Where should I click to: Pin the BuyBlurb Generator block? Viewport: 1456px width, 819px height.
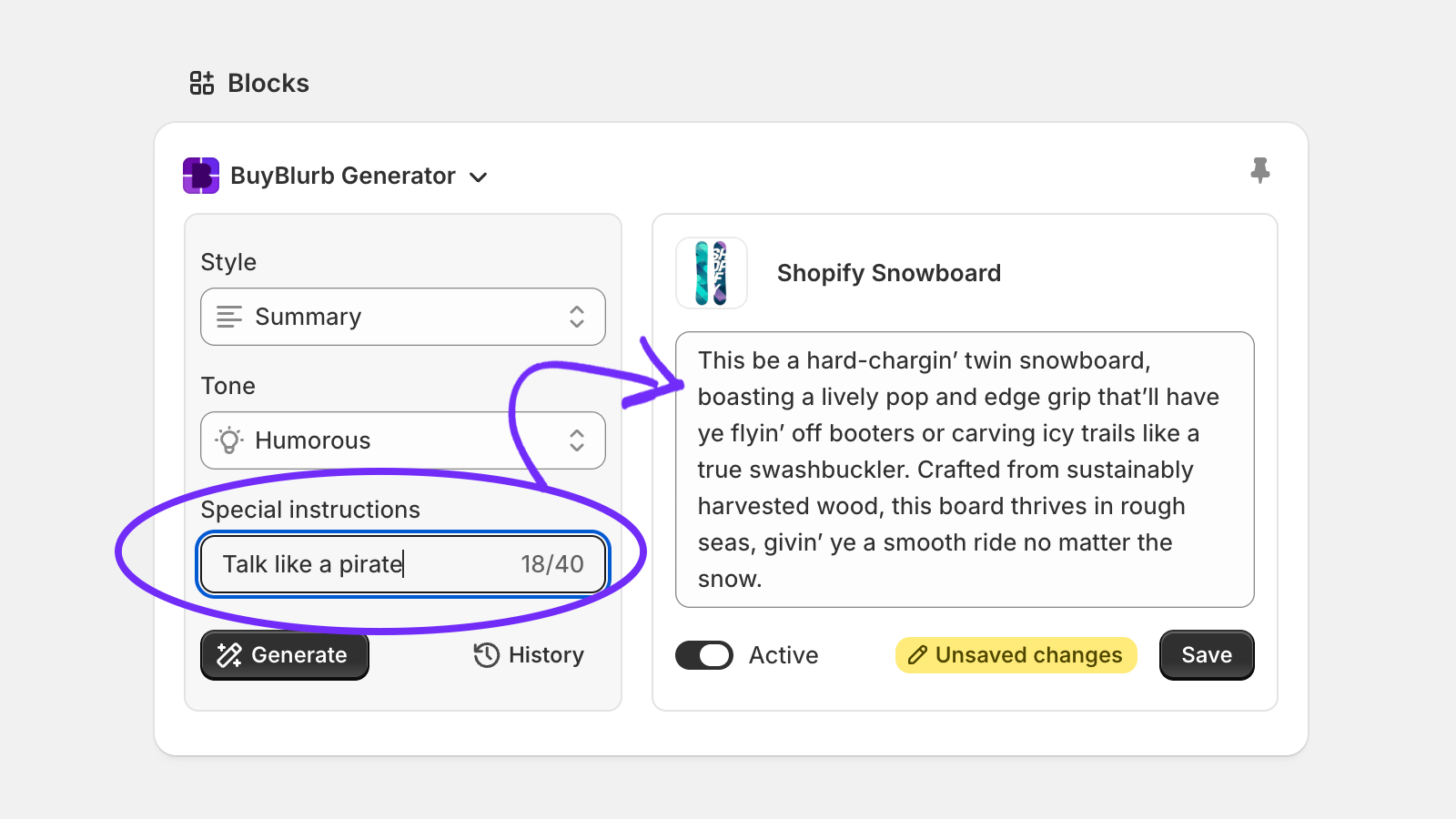pyautogui.click(x=1259, y=170)
